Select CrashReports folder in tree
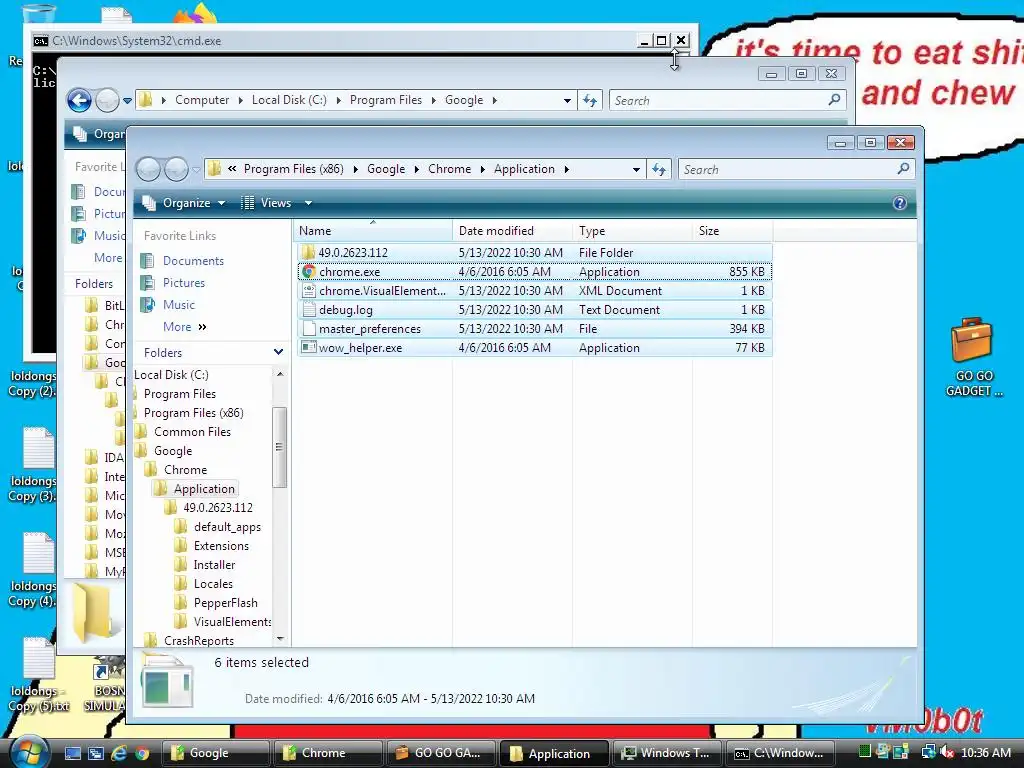This screenshot has width=1024, height=768. 199,641
